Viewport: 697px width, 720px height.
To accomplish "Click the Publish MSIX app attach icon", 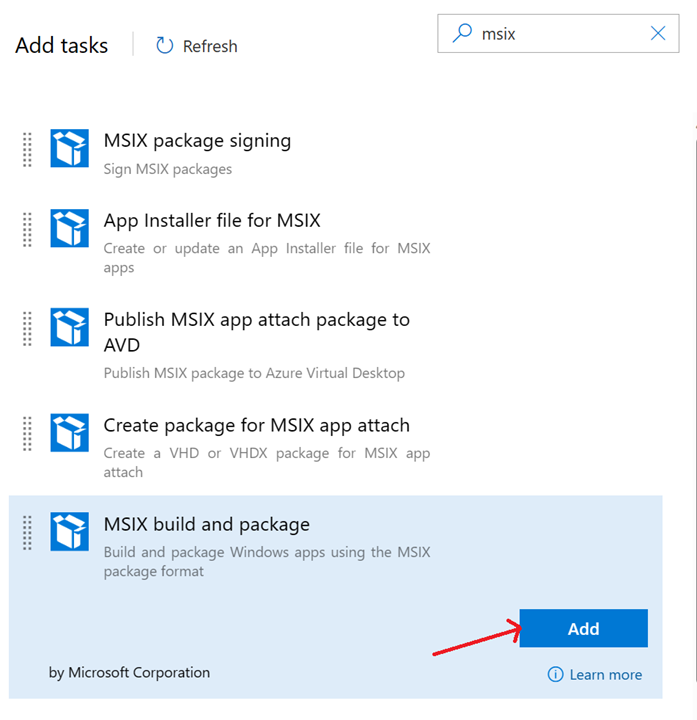I will [x=70, y=327].
